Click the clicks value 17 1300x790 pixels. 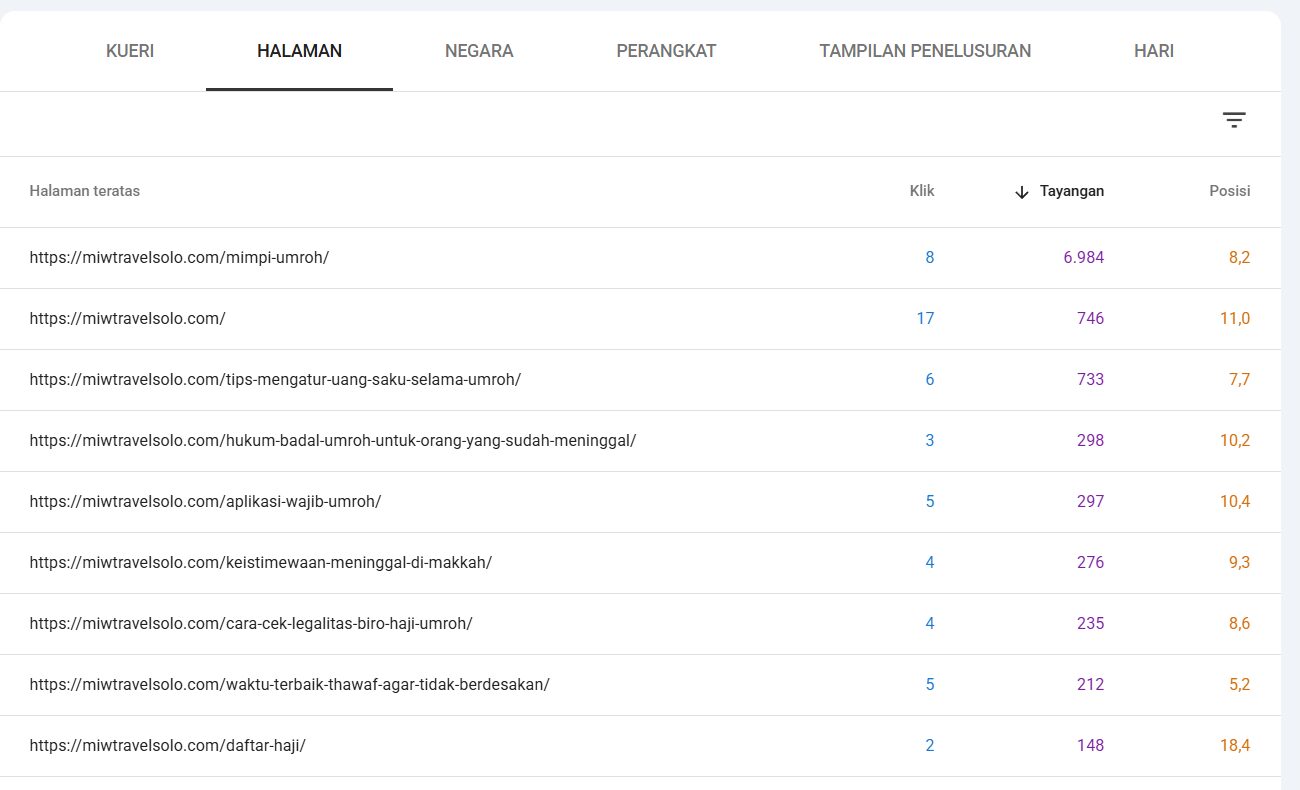coord(925,319)
